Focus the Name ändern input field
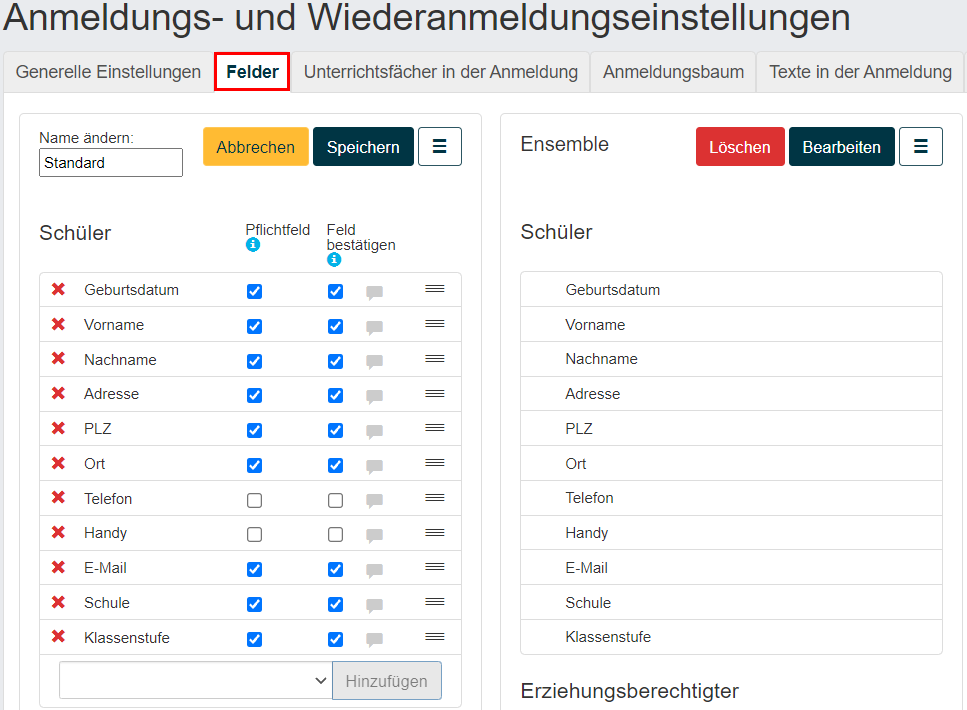This screenshot has width=967, height=710. point(111,162)
